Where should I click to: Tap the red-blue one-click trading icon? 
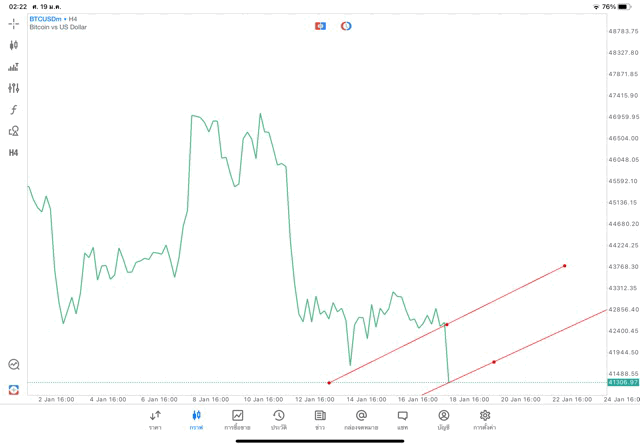point(320,25)
